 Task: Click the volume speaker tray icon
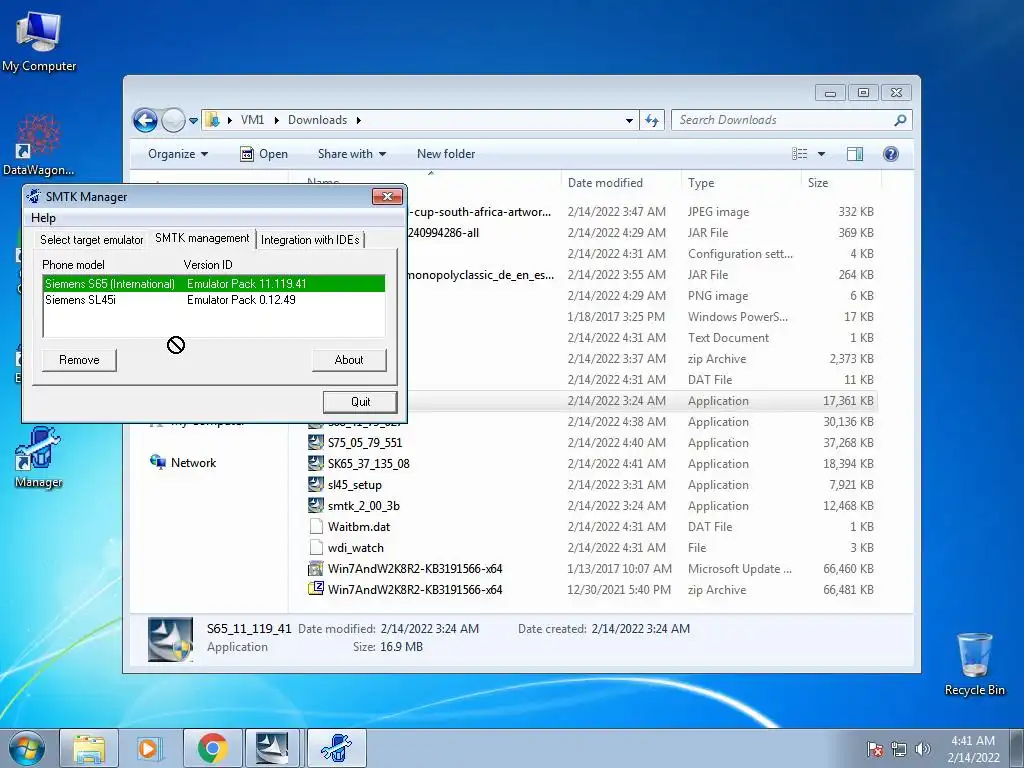[923, 749]
